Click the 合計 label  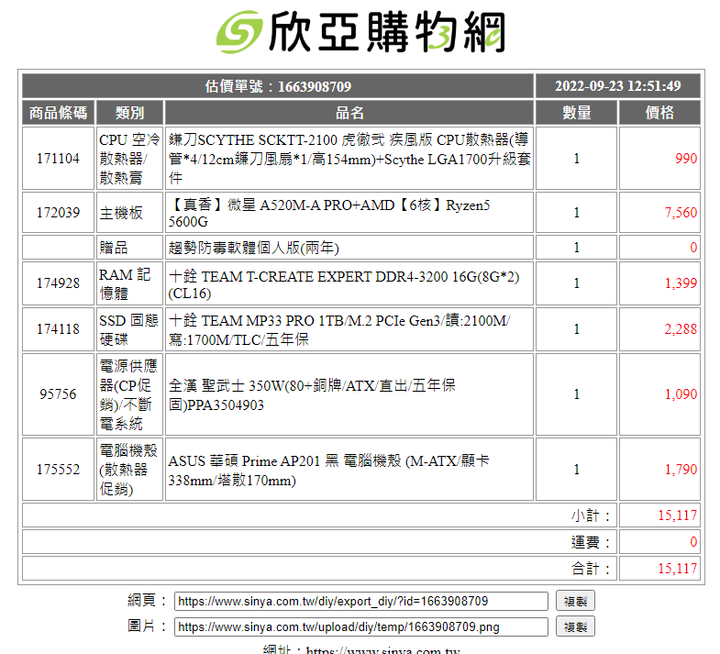point(591,569)
